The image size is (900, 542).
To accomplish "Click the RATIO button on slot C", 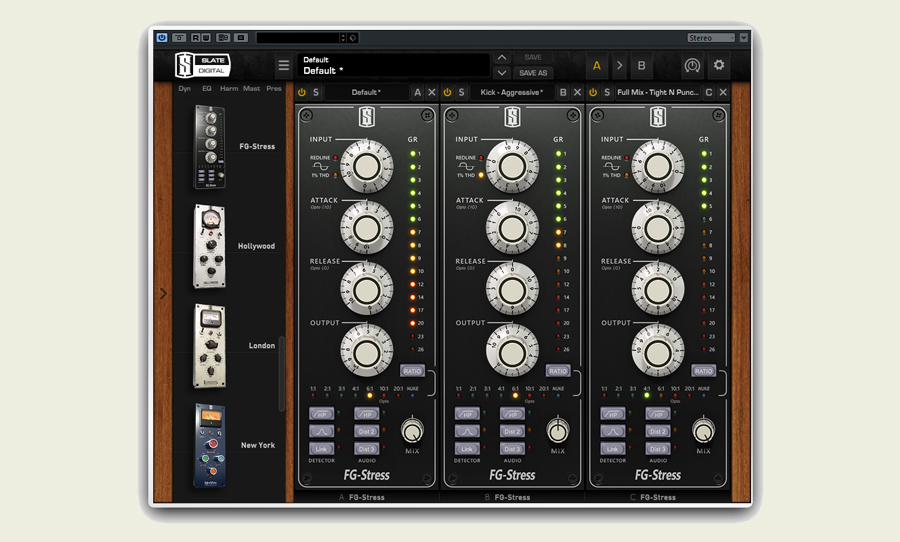I will (x=704, y=371).
